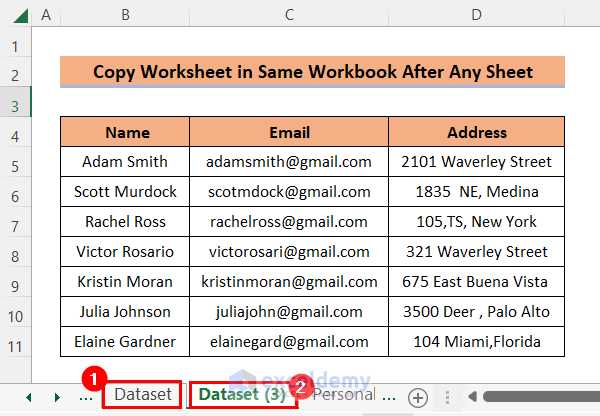This screenshot has width=600, height=416.
Task: Select cell '1835 NE, Medina'
Action: click(x=476, y=192)
